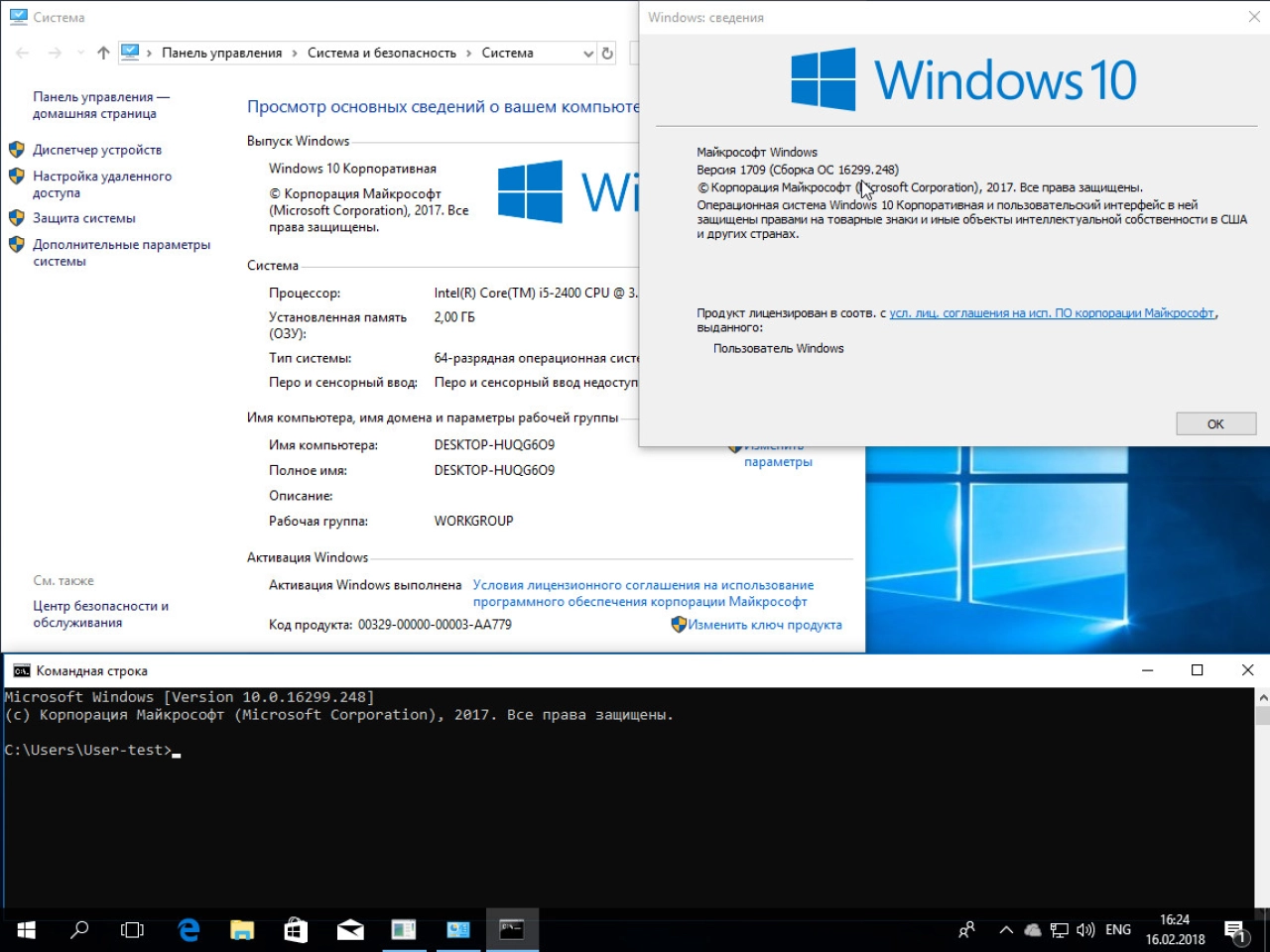The width and height of the screenshot is (1270, 952).
Task: Show hidden tray icons
Action: pos(1006,929)
